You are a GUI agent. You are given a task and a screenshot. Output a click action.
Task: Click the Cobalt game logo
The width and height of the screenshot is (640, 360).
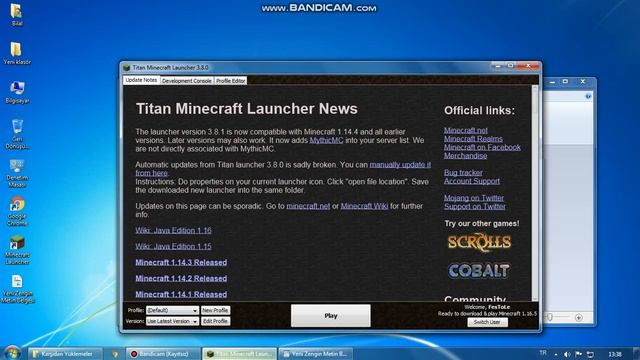479,271
